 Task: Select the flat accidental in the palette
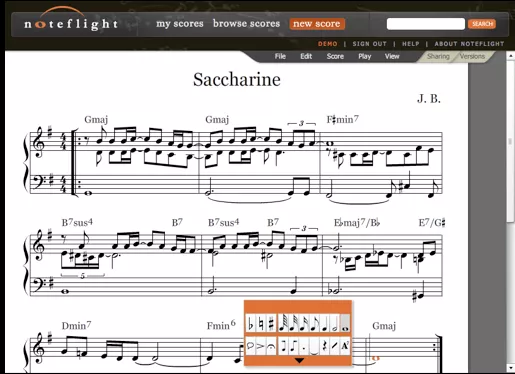coord(251,323)
